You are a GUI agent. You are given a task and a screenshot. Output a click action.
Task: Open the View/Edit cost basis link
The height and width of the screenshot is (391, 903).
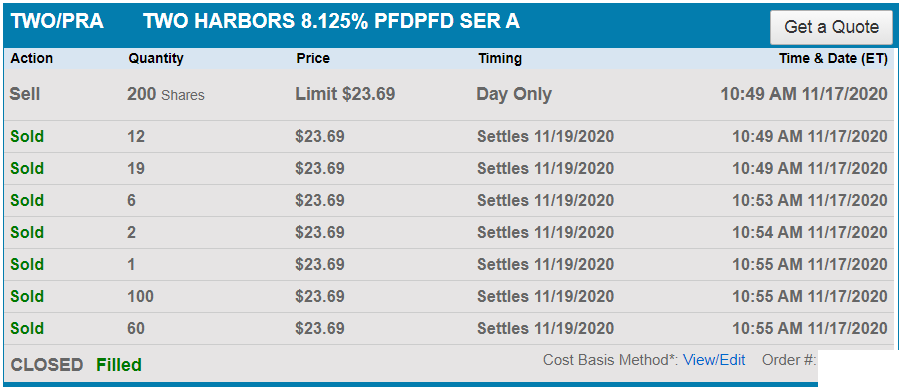pos(714,360)
